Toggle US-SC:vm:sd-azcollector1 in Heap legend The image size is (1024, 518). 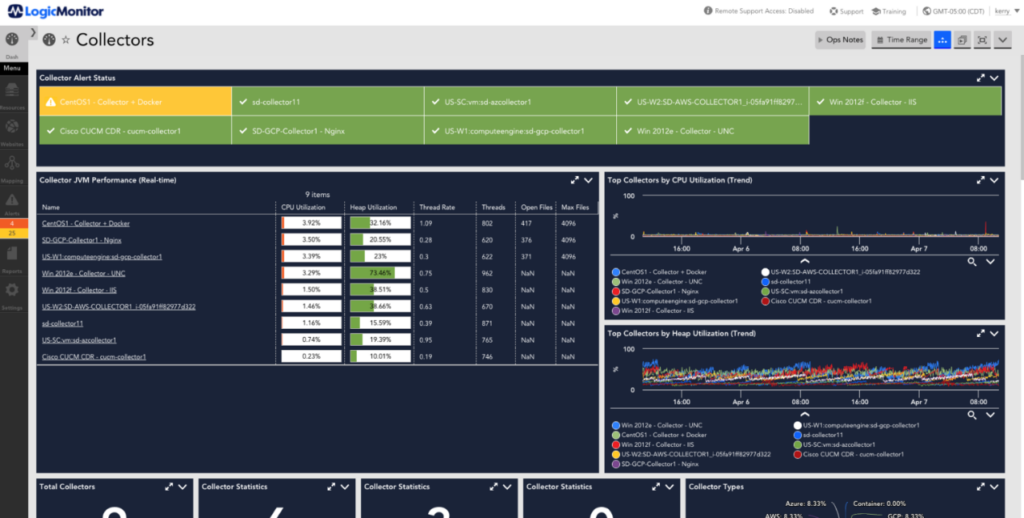click(834, 444)
